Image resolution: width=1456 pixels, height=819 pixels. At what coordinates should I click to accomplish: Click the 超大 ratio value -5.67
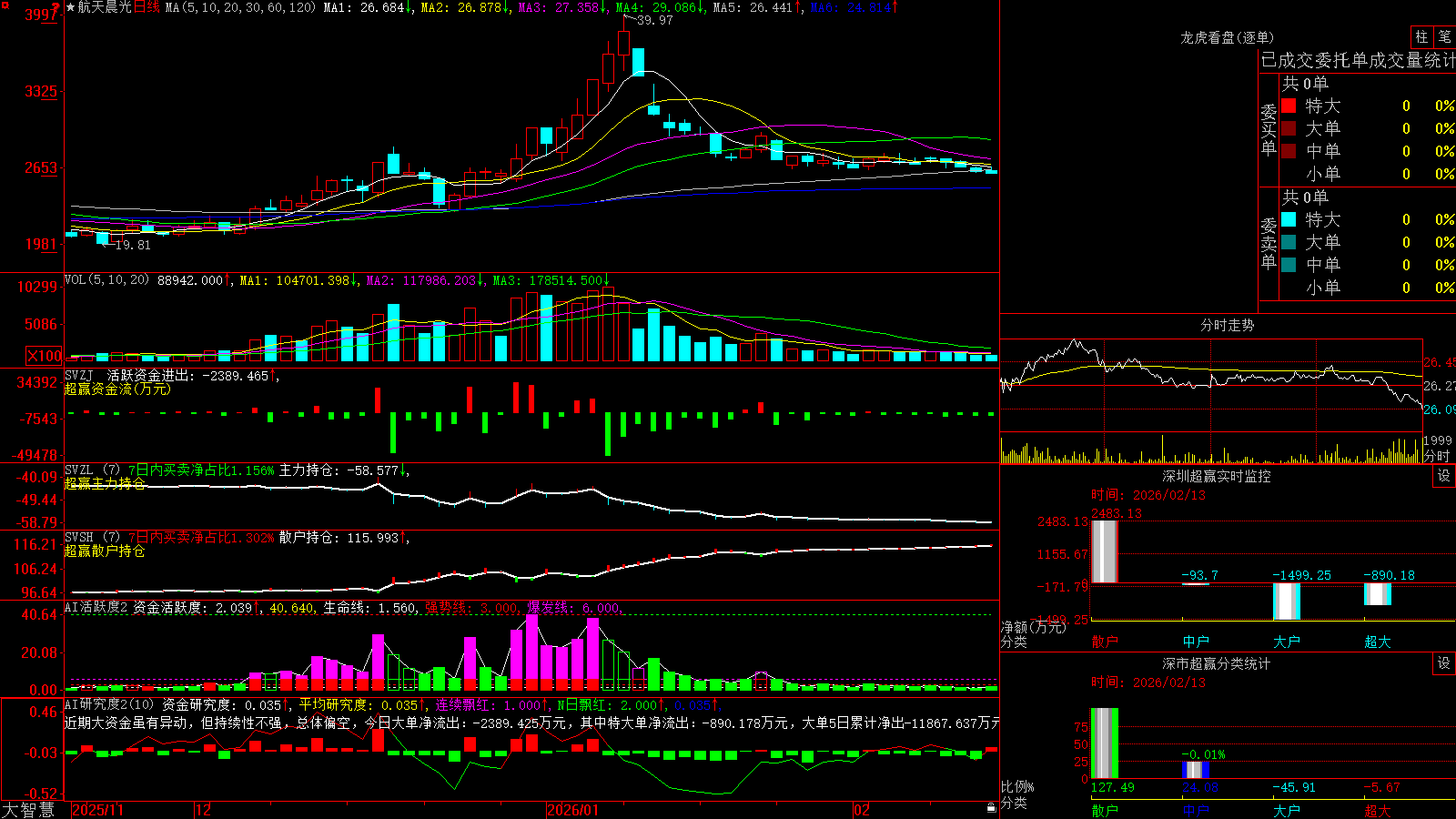tap(1381, 787)
